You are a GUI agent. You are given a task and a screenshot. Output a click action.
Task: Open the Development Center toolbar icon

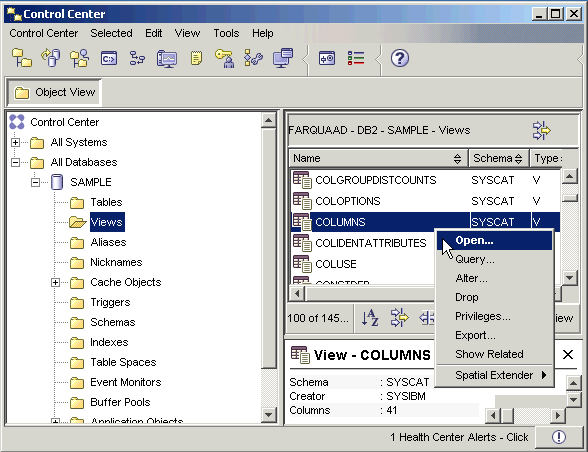click(x=253, y=58)
